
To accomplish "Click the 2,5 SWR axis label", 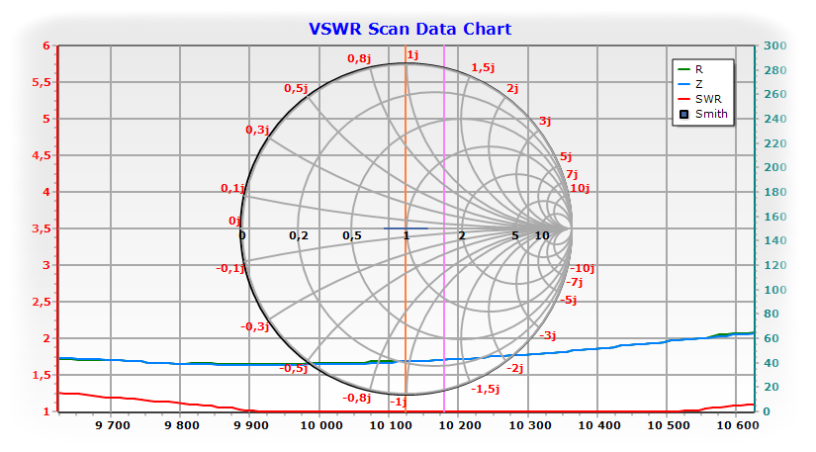I will click(x=42, y=302).
